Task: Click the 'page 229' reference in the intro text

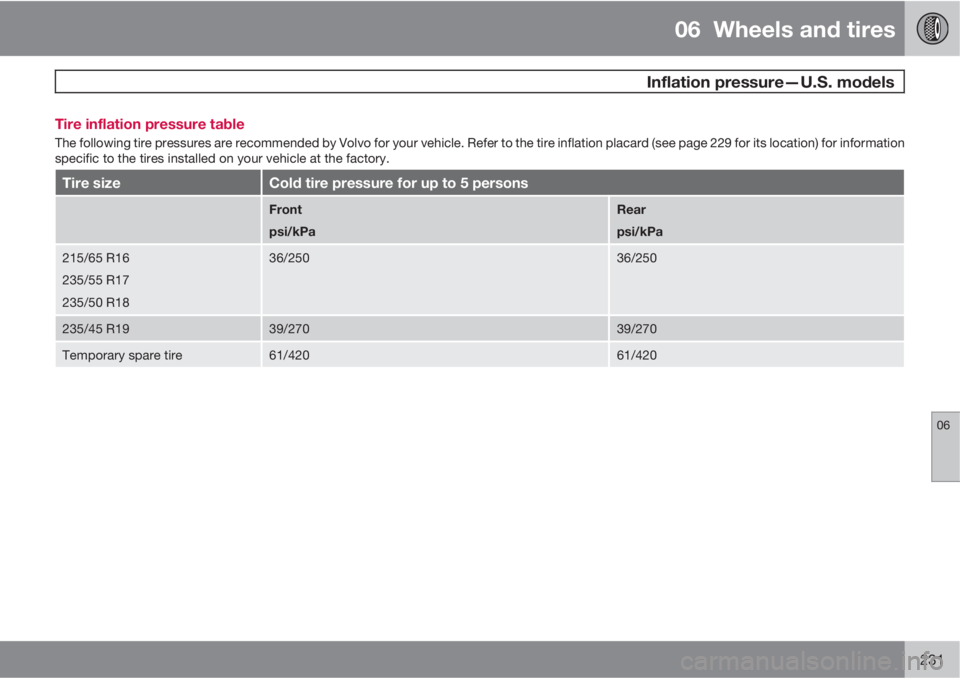Action: pyautogui.click(x=705, y=143)
